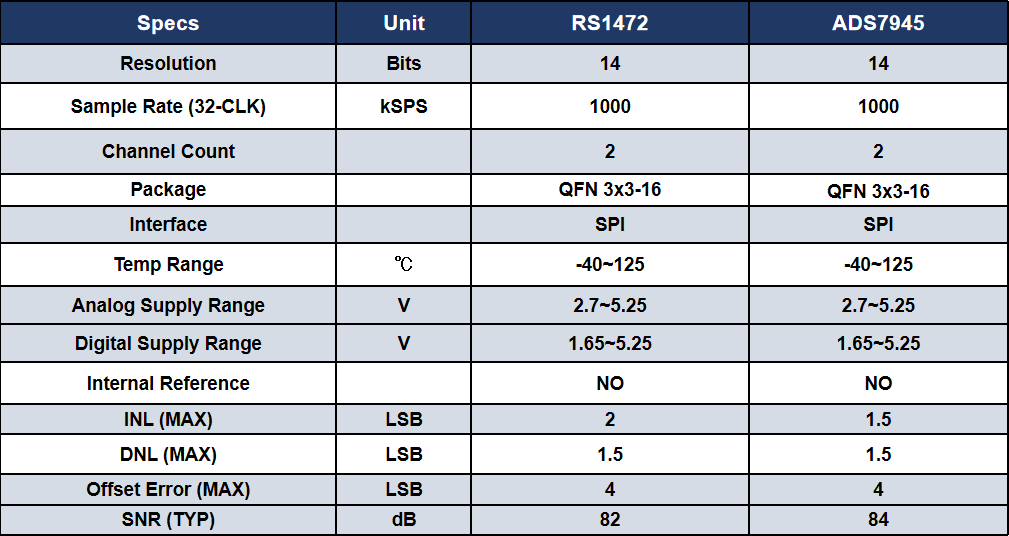Click the ADS7945 SNR value 84
The image size is (1009, 536).
[878, 519]
